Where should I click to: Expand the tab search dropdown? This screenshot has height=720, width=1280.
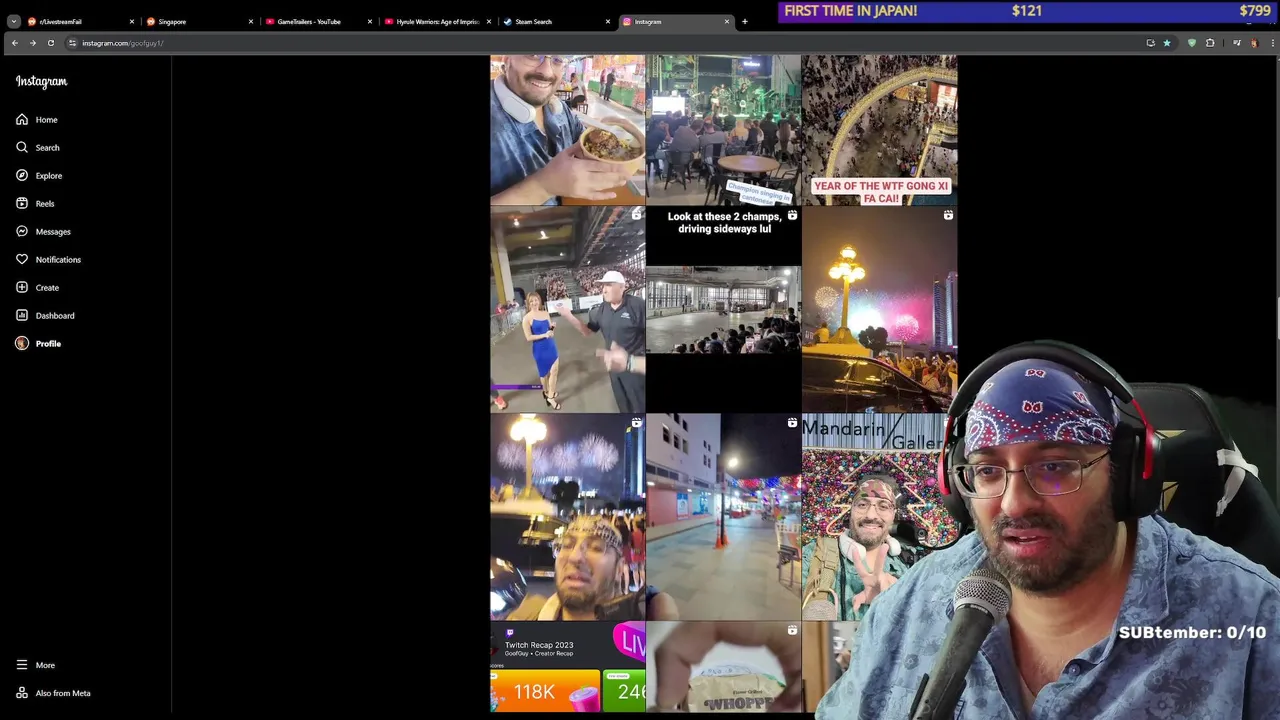(x=13, y=21)
